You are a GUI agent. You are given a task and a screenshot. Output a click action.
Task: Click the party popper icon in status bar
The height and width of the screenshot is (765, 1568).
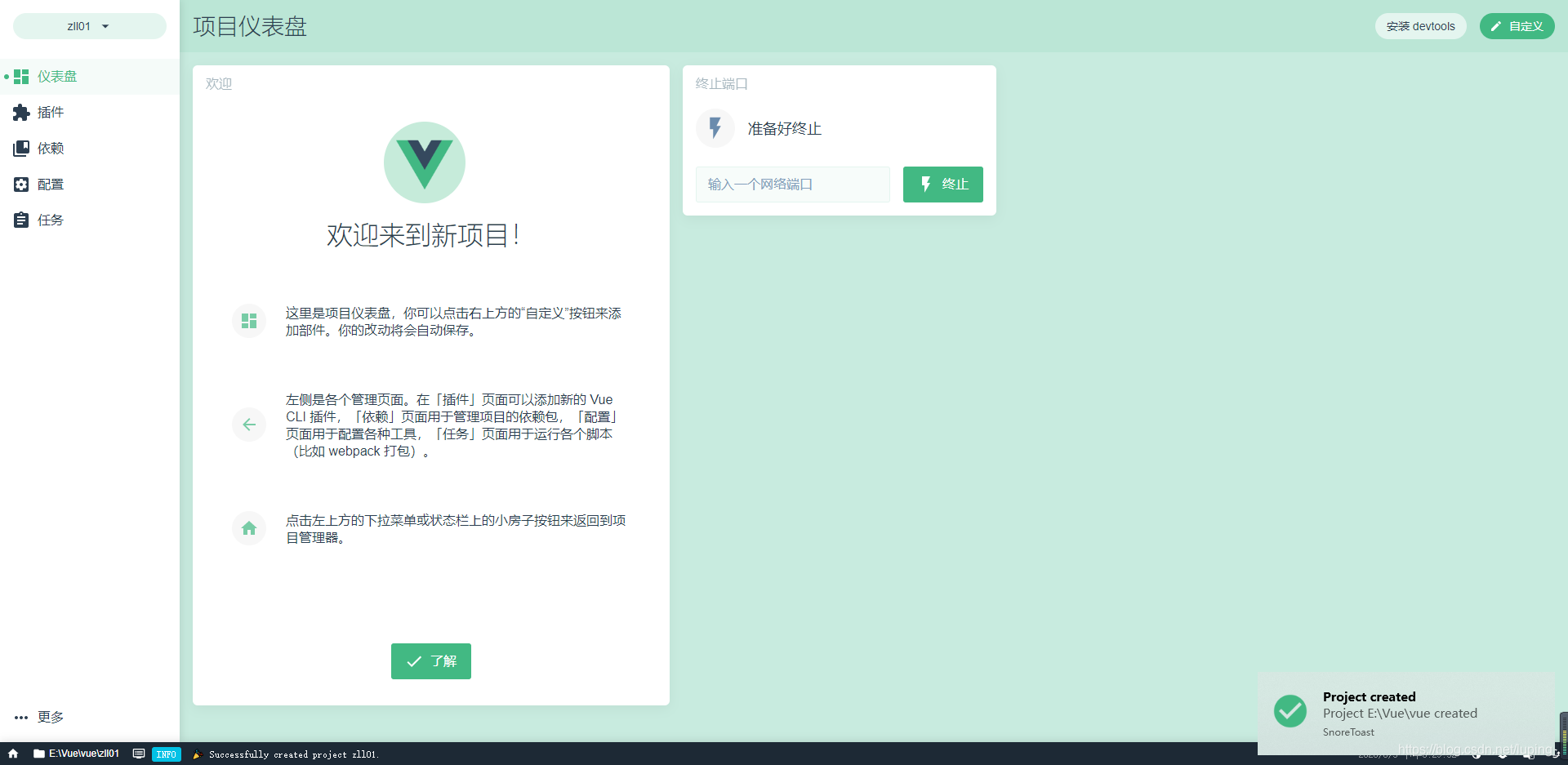pyautogui.click(x=197, y=754)
